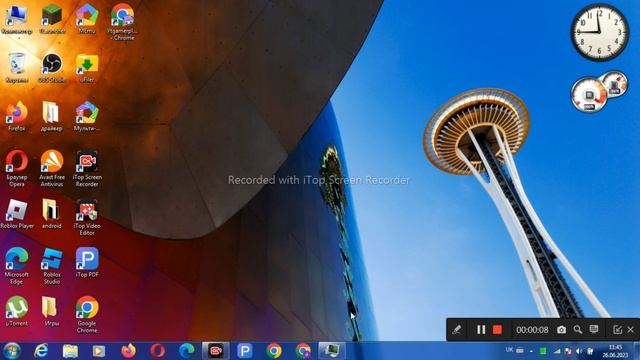Open the uFiler desktop shortcut
640x360 pixels.
(87, 68)
